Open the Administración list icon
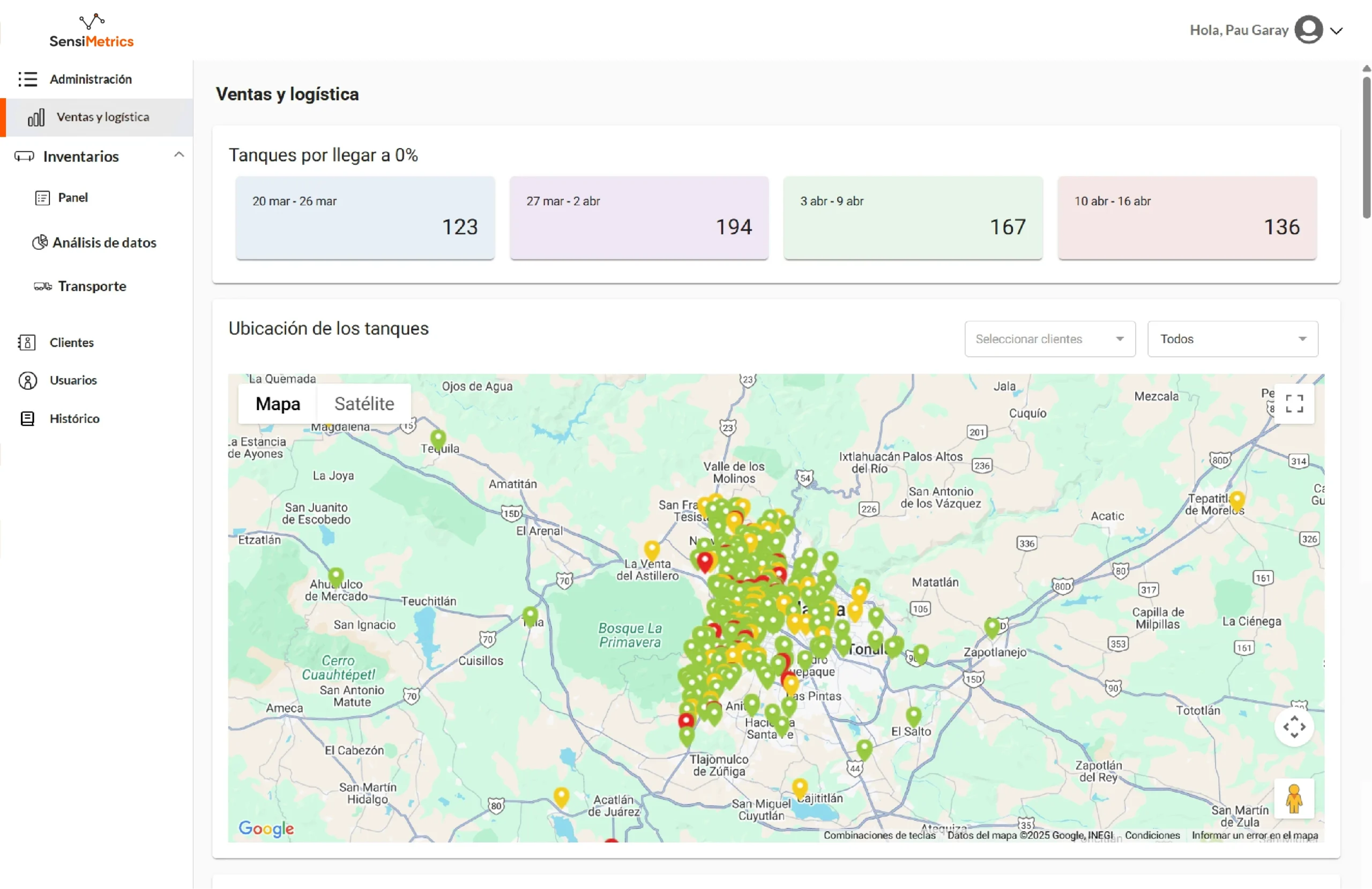 pos(27,79)
